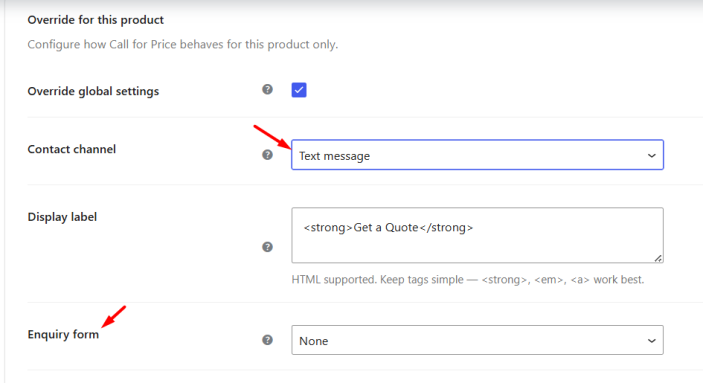Click the Contact channel label
703x383 pixels.
(72, 149)
